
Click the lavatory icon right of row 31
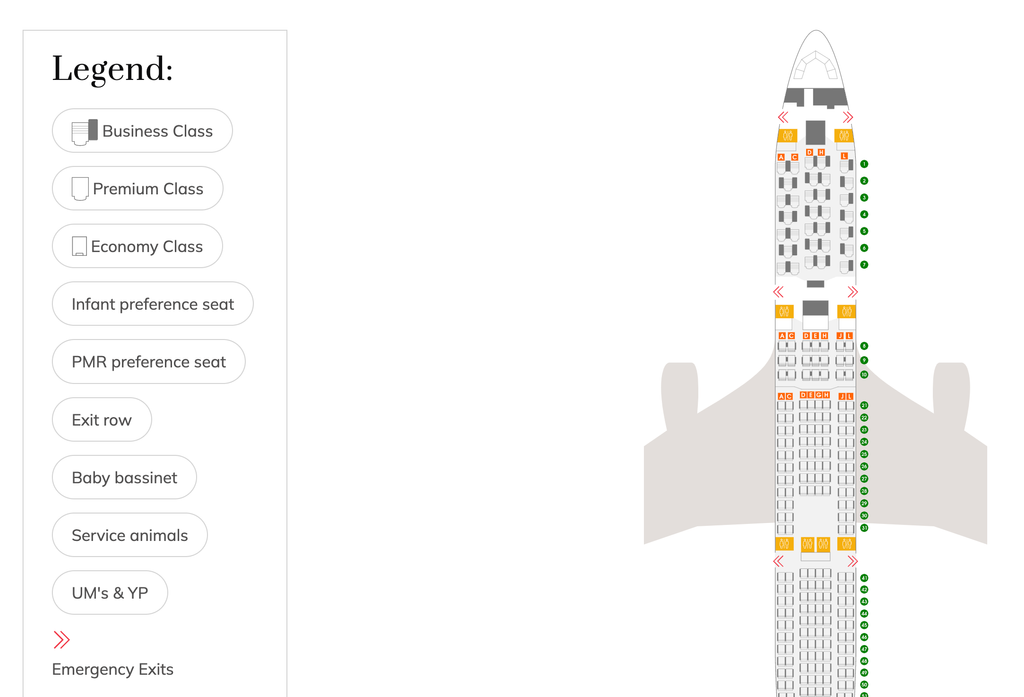tap(846, 543)
